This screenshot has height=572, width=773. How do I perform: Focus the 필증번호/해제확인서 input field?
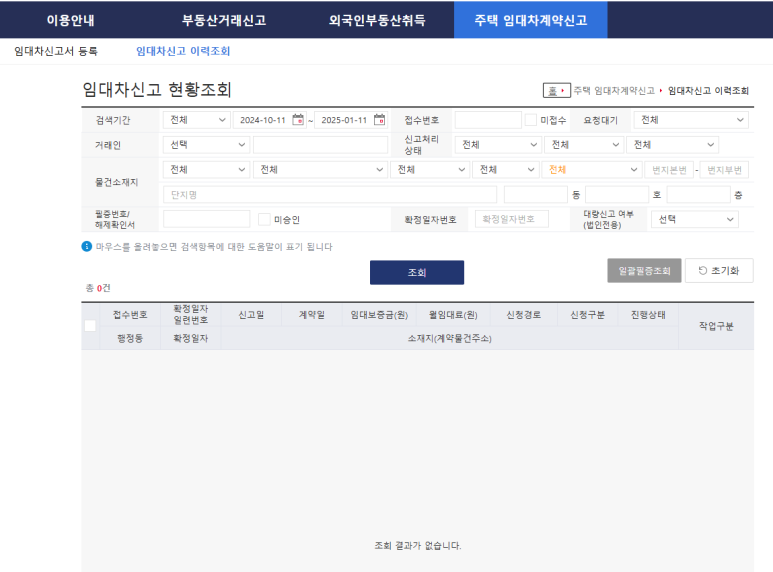pos(207,219)
